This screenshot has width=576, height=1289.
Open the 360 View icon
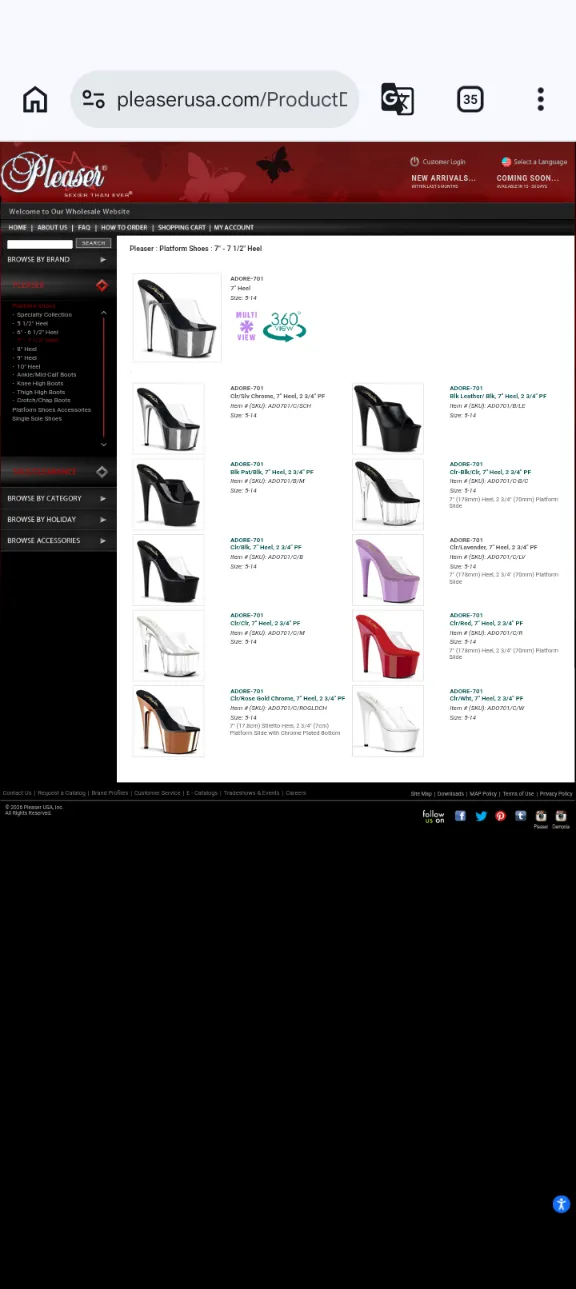pyautogui.click(x=284, y=326)
